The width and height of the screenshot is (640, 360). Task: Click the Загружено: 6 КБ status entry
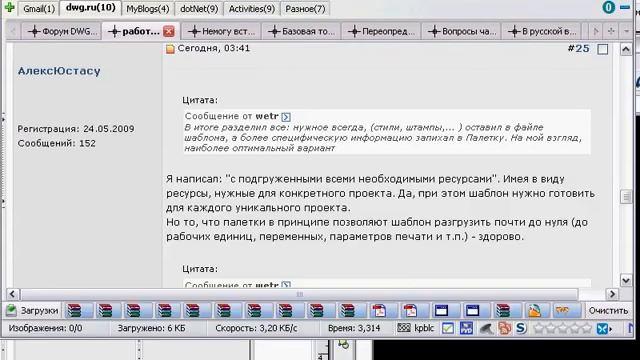point(151,328)
